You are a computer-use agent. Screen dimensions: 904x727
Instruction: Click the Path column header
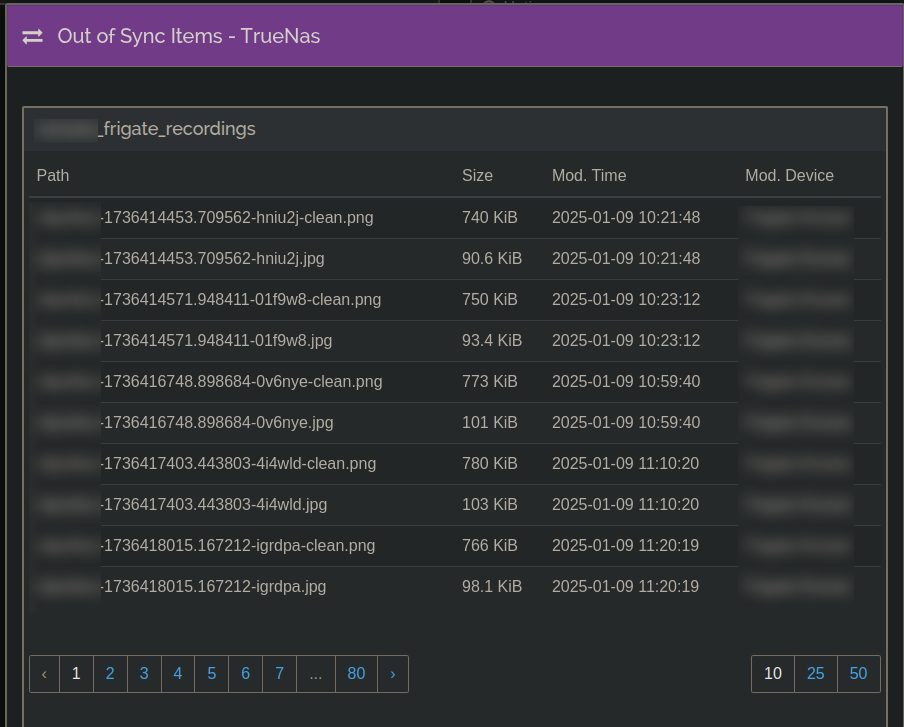coord(53,175)
